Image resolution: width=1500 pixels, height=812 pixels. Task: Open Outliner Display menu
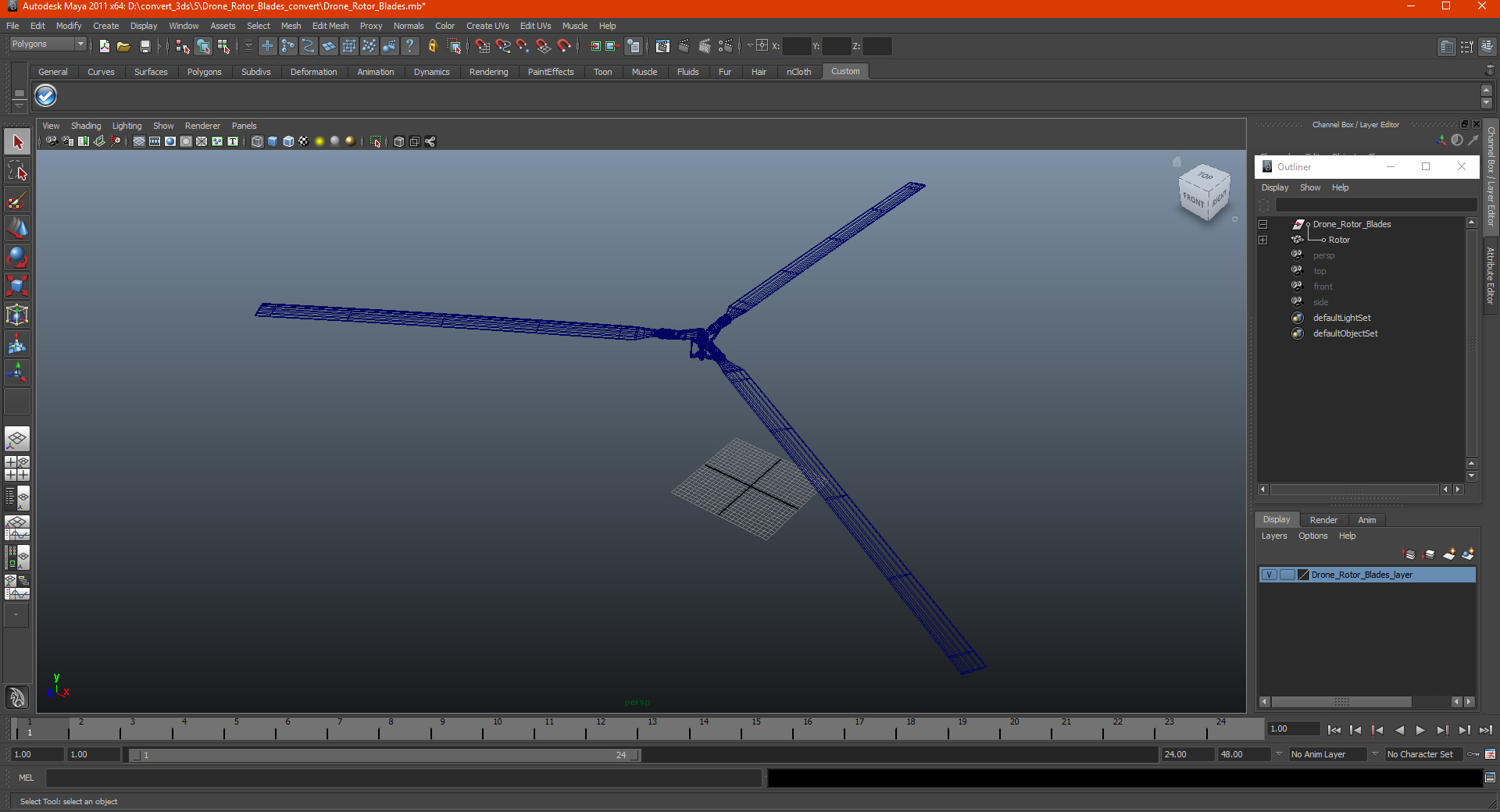click(1275, 187)
